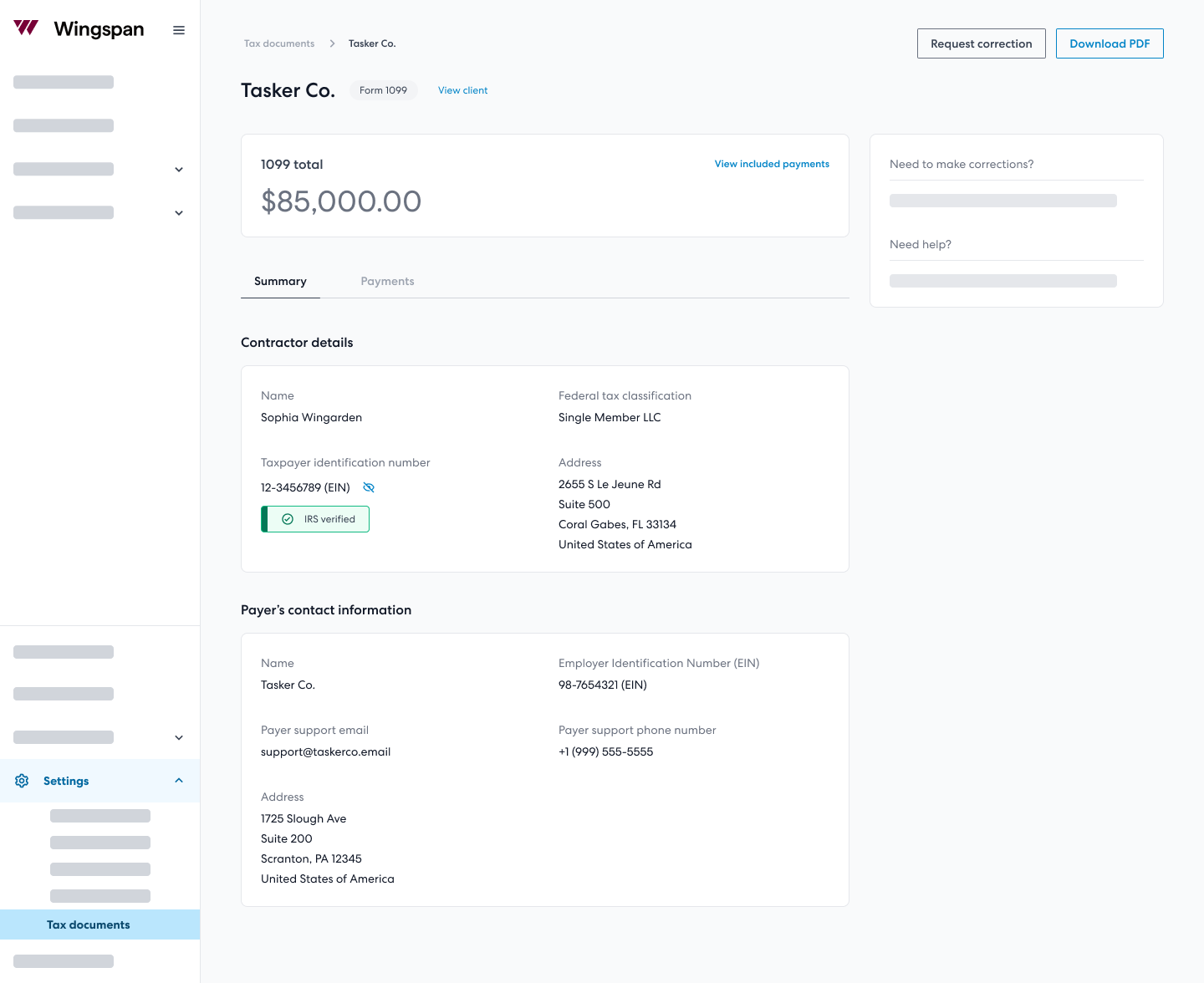Select payer address 1725 Slough Ave

(304, 818)
